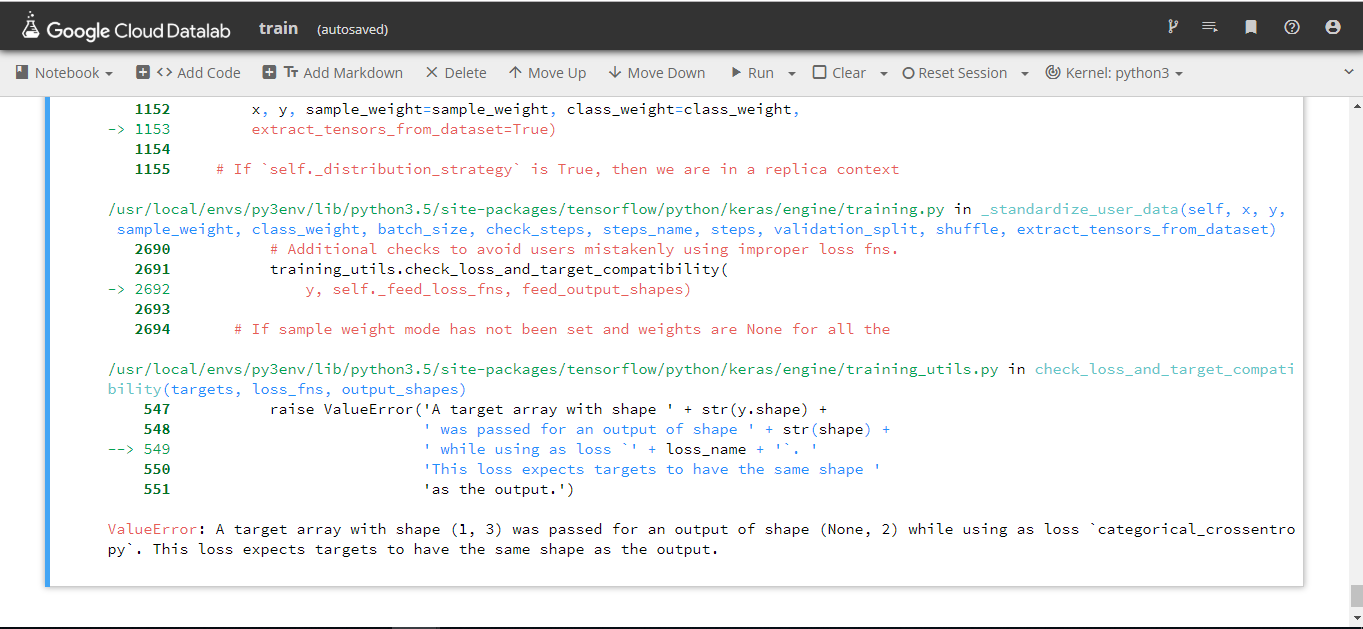The width and height of the screenshot is (1363, 629).
Task: Open the source control icon in header
Action: tap(1172, 26)
